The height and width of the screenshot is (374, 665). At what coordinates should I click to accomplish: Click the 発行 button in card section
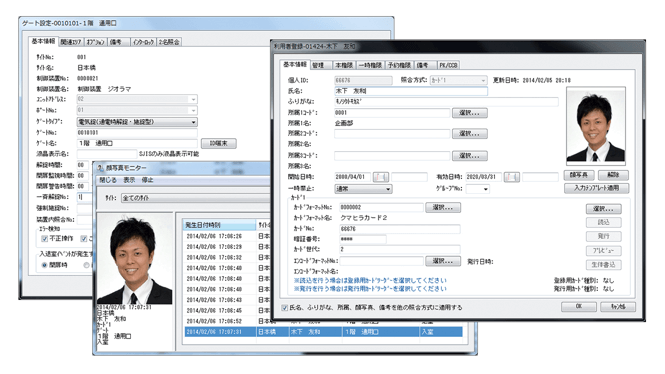pyautogui.click(x=604, y=236)
